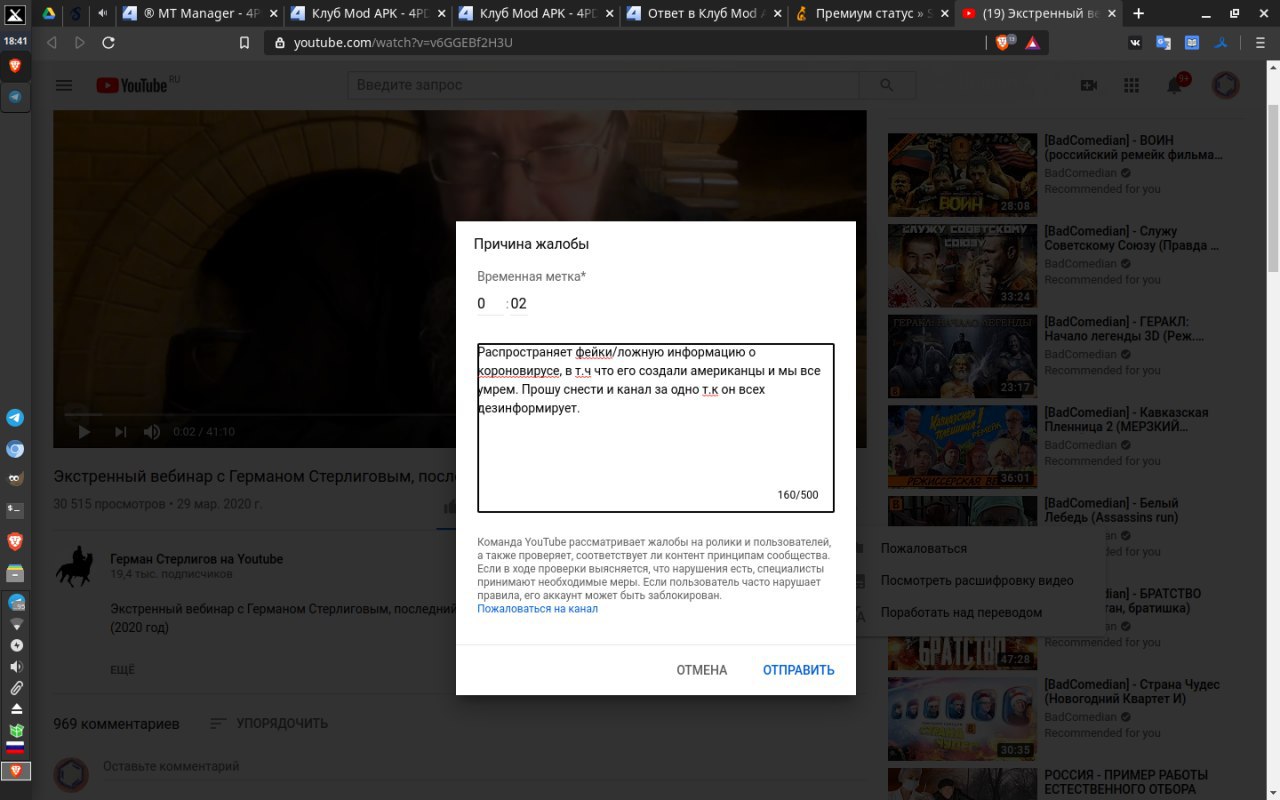
Task: Select Посмотреть расшифровку видео
Action: pos(977,580)
